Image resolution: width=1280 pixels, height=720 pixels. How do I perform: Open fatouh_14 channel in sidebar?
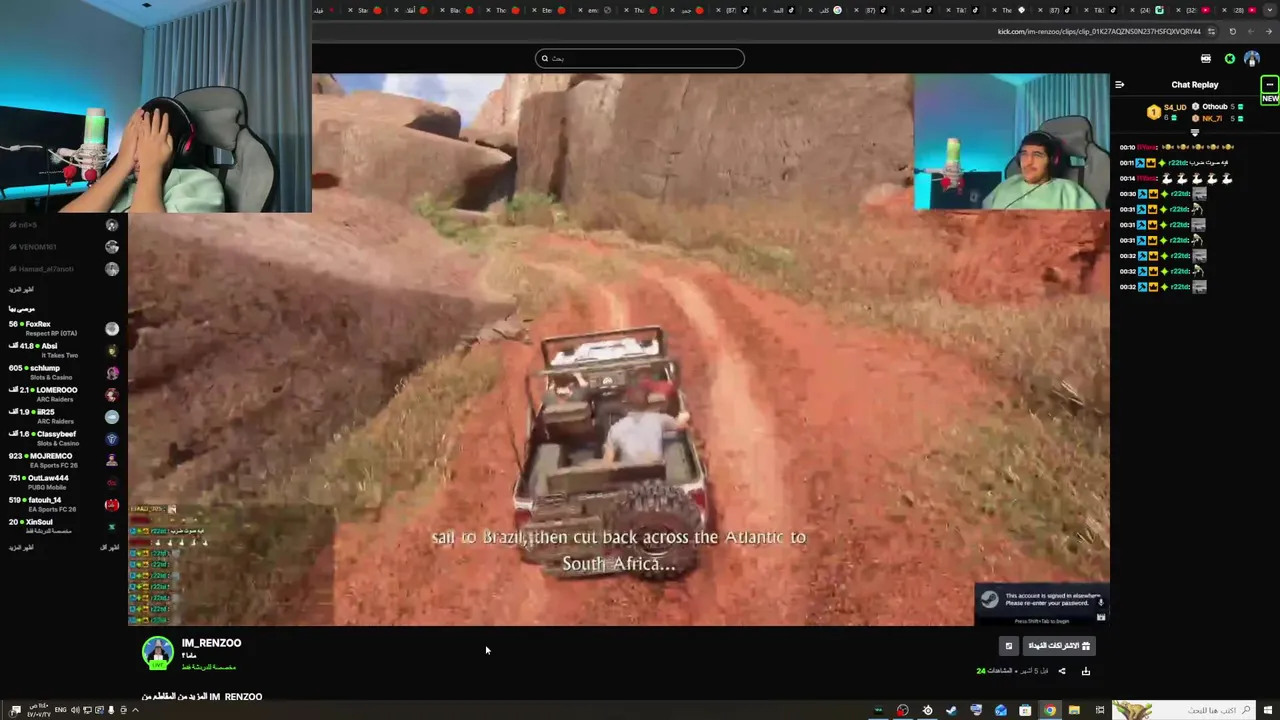tap(62, 504)
